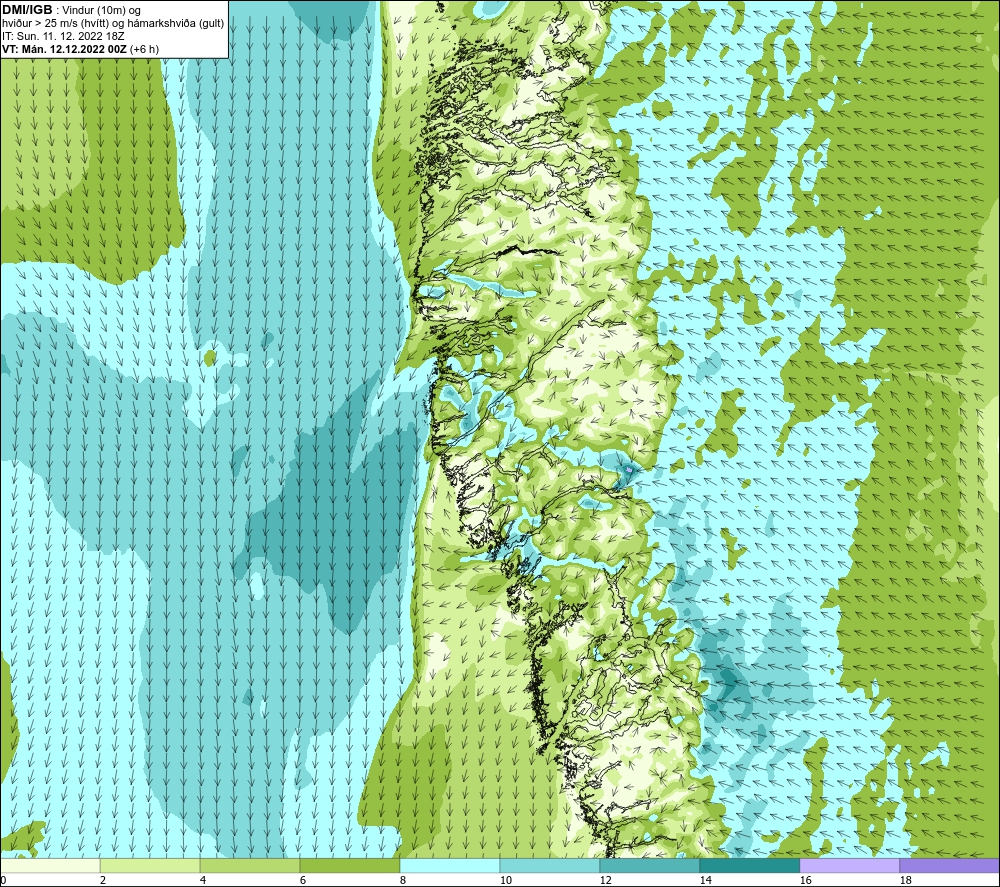
Task: Click the 'VT: Mán. 12.12.2022 00Z' text
Action: [x=64, y=49]
